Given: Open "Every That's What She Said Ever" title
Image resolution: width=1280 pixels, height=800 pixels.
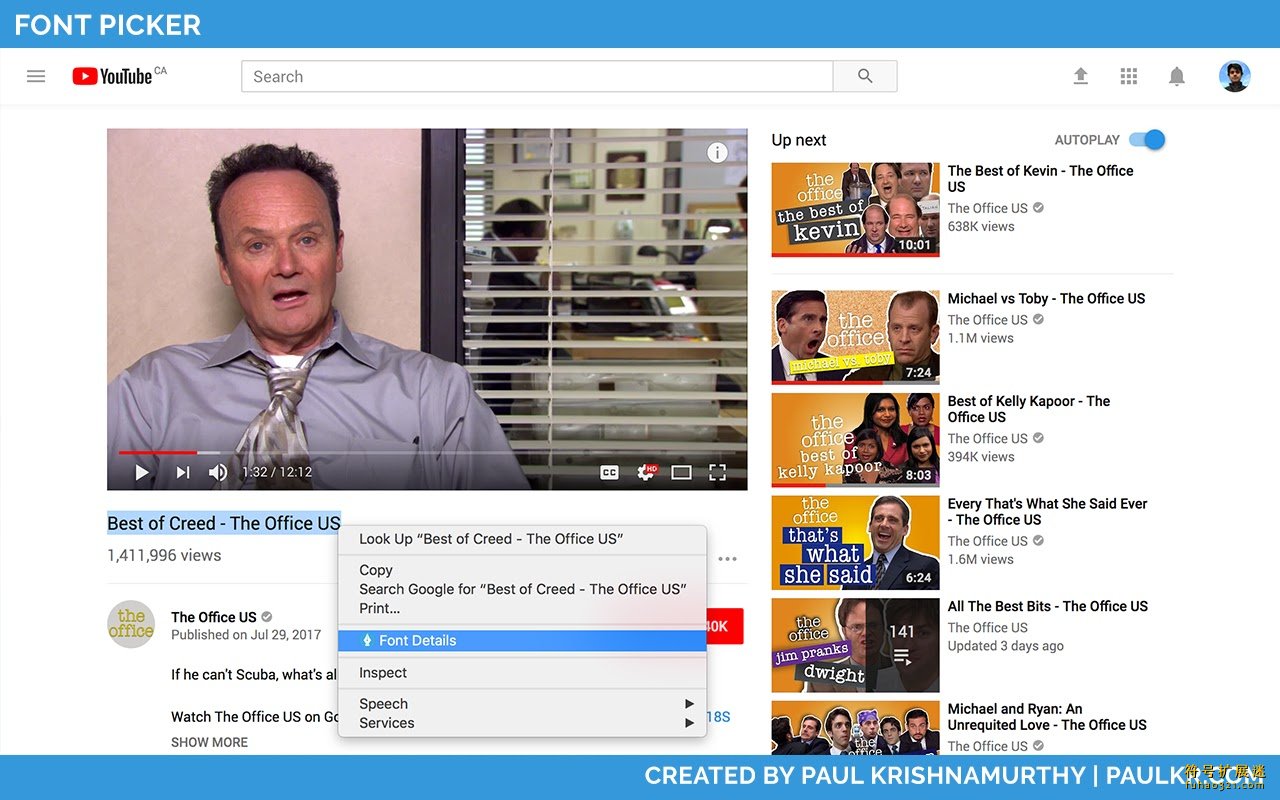Looking at the screenshot, I should tap(1047, 512).
